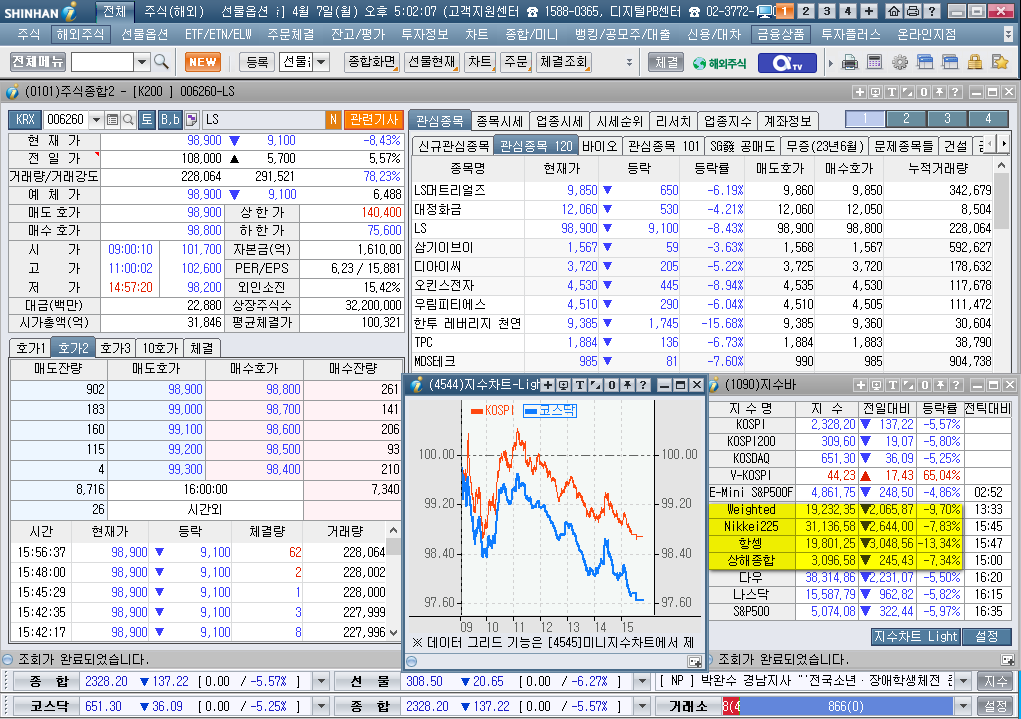Viewport: 1021px width, 719px height.
Task: Toggle KOSPI series in chart legend
Action: 492,410
